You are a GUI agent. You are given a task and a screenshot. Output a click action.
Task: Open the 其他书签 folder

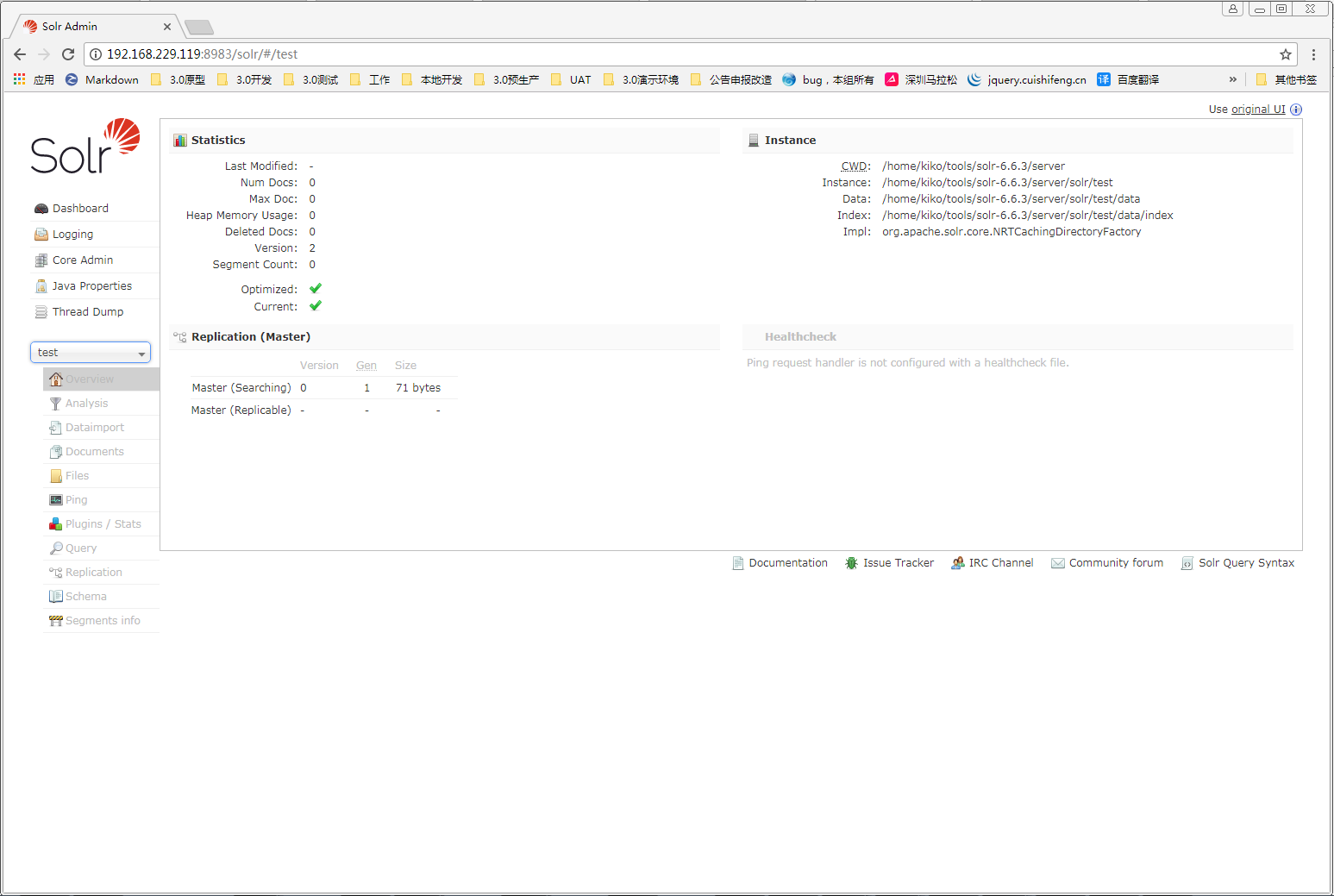[1287, 79]
